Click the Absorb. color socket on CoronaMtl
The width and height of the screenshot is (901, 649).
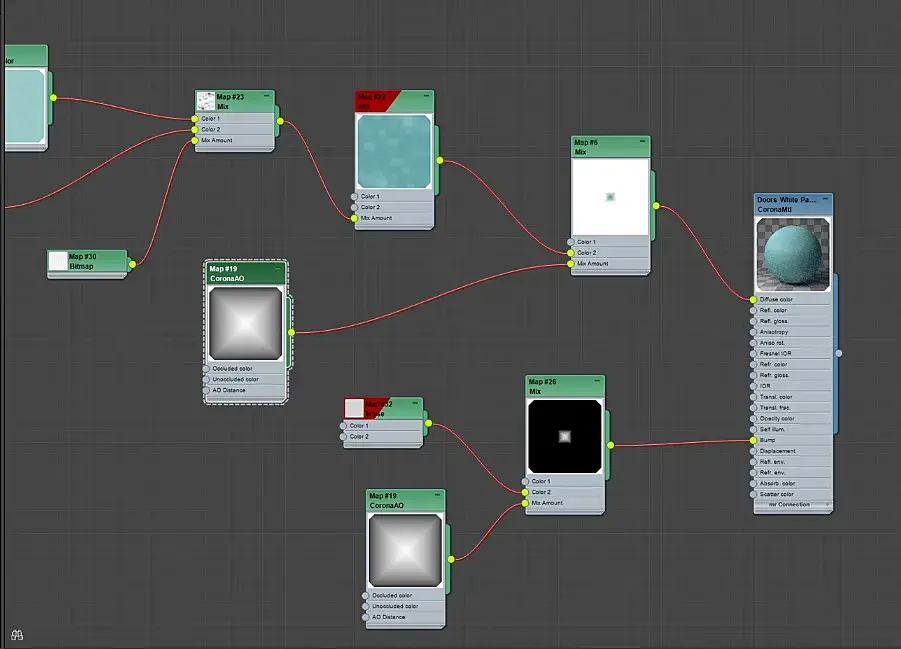(x=753, y=483)
